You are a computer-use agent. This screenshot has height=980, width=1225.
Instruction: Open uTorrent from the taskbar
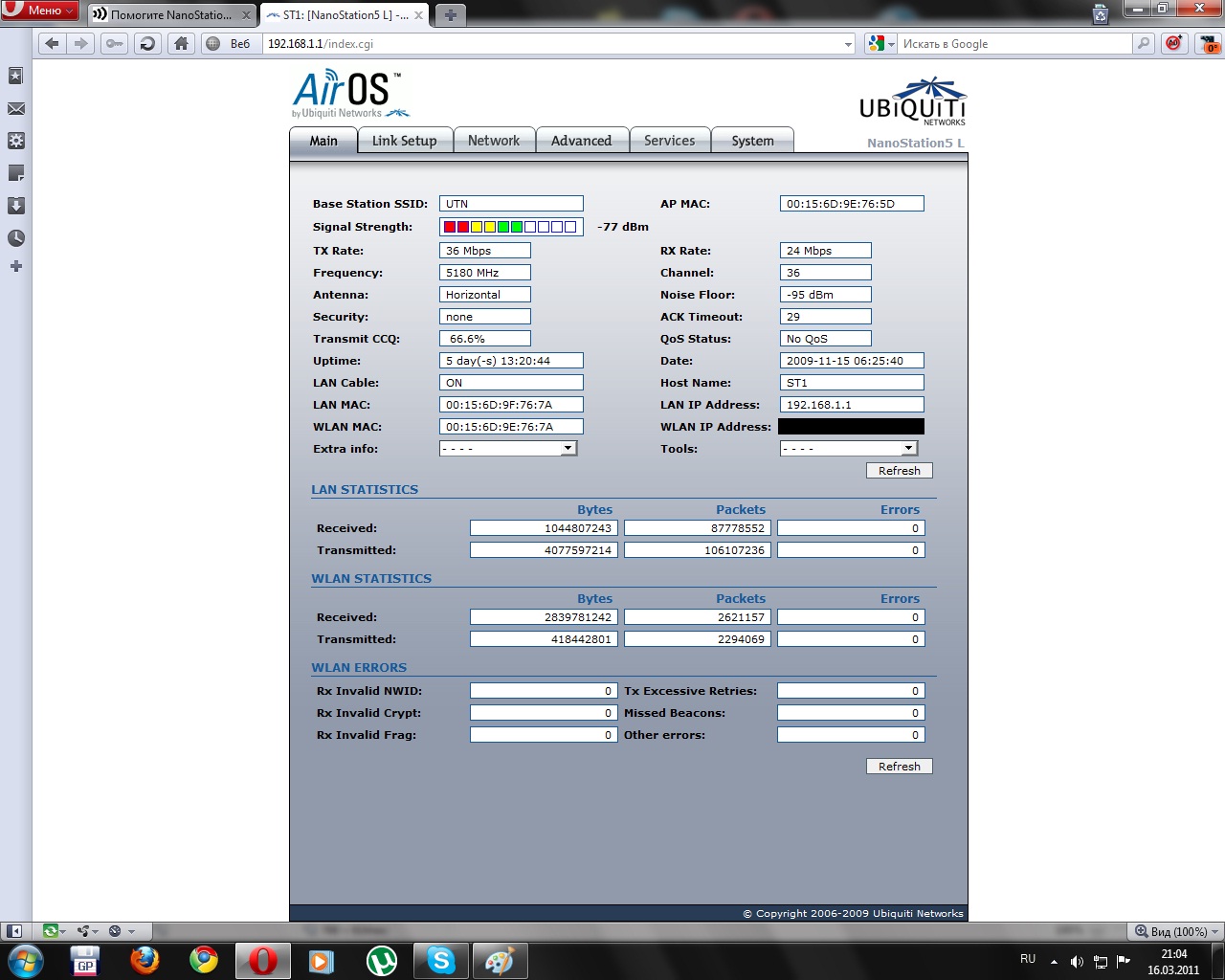(382, 960)
